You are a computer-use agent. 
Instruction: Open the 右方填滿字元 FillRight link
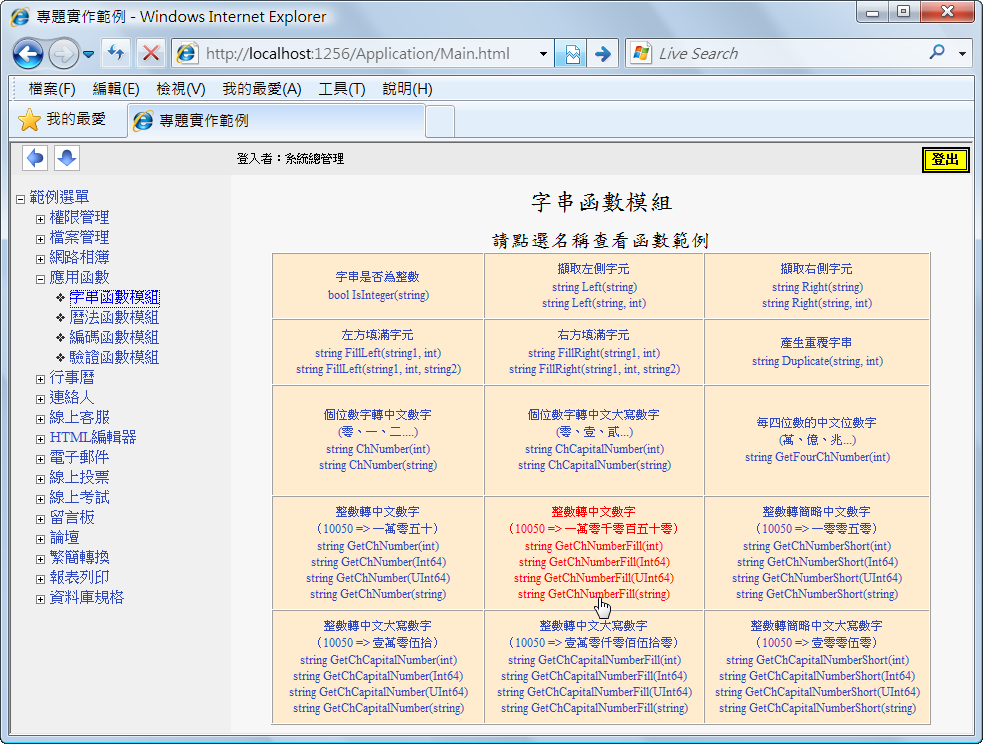coord(594,352)
